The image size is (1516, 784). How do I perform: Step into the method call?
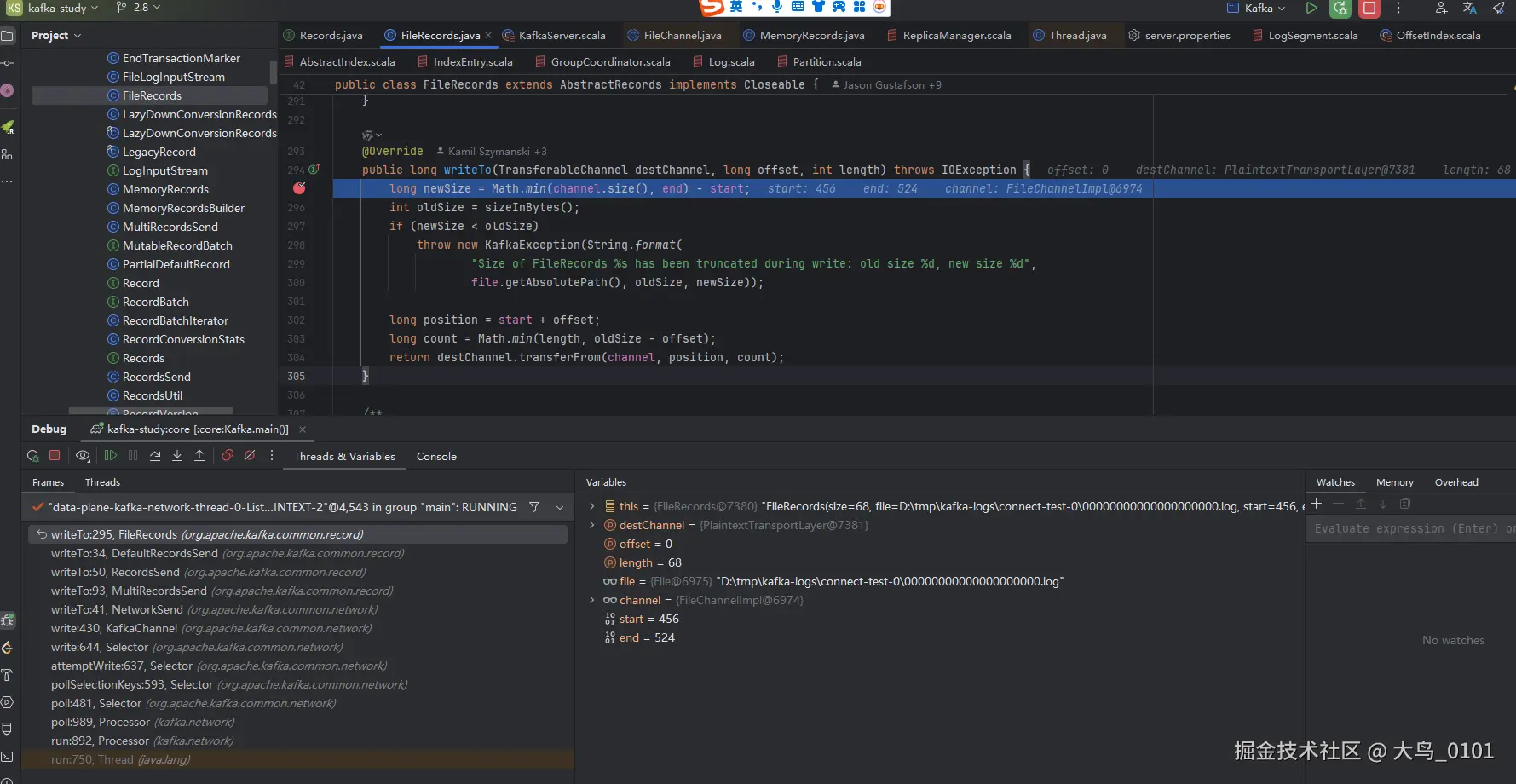click(177, 456)
